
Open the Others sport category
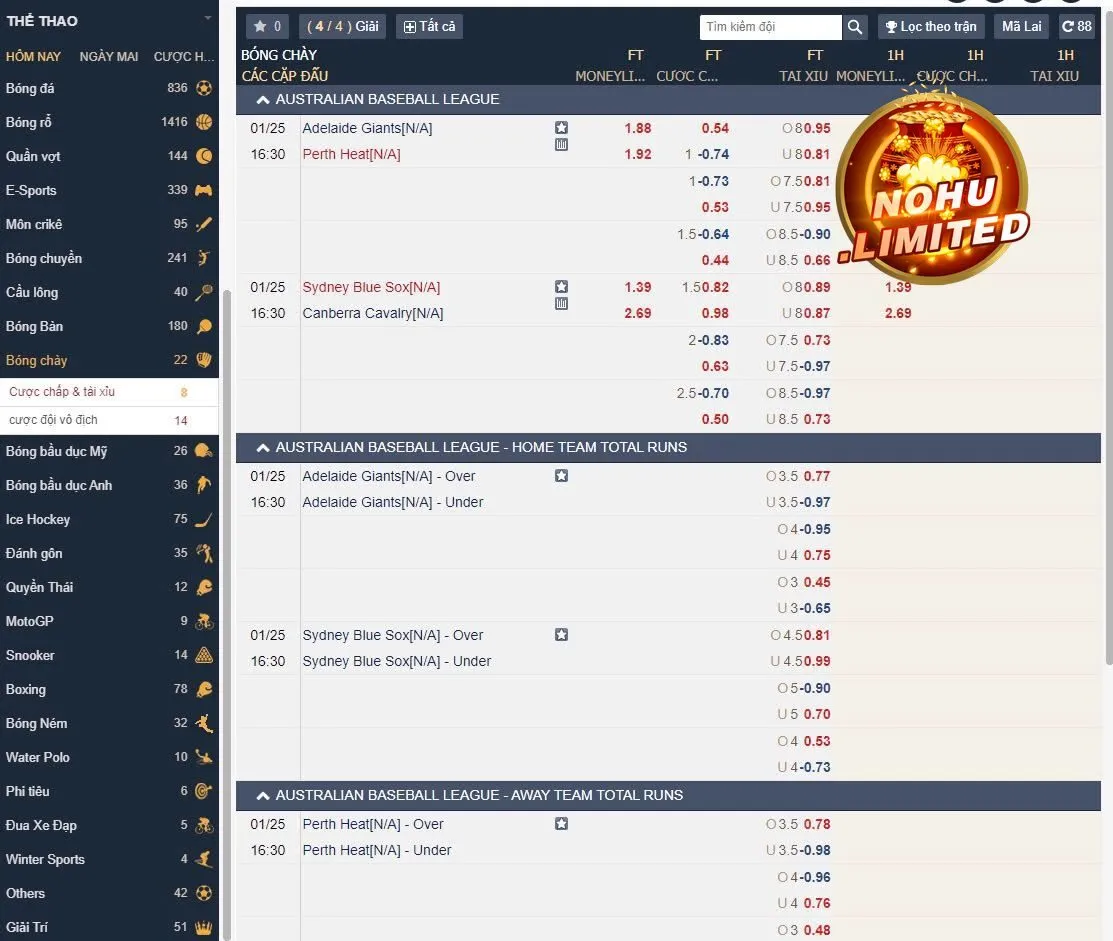[x=109, y=893]
